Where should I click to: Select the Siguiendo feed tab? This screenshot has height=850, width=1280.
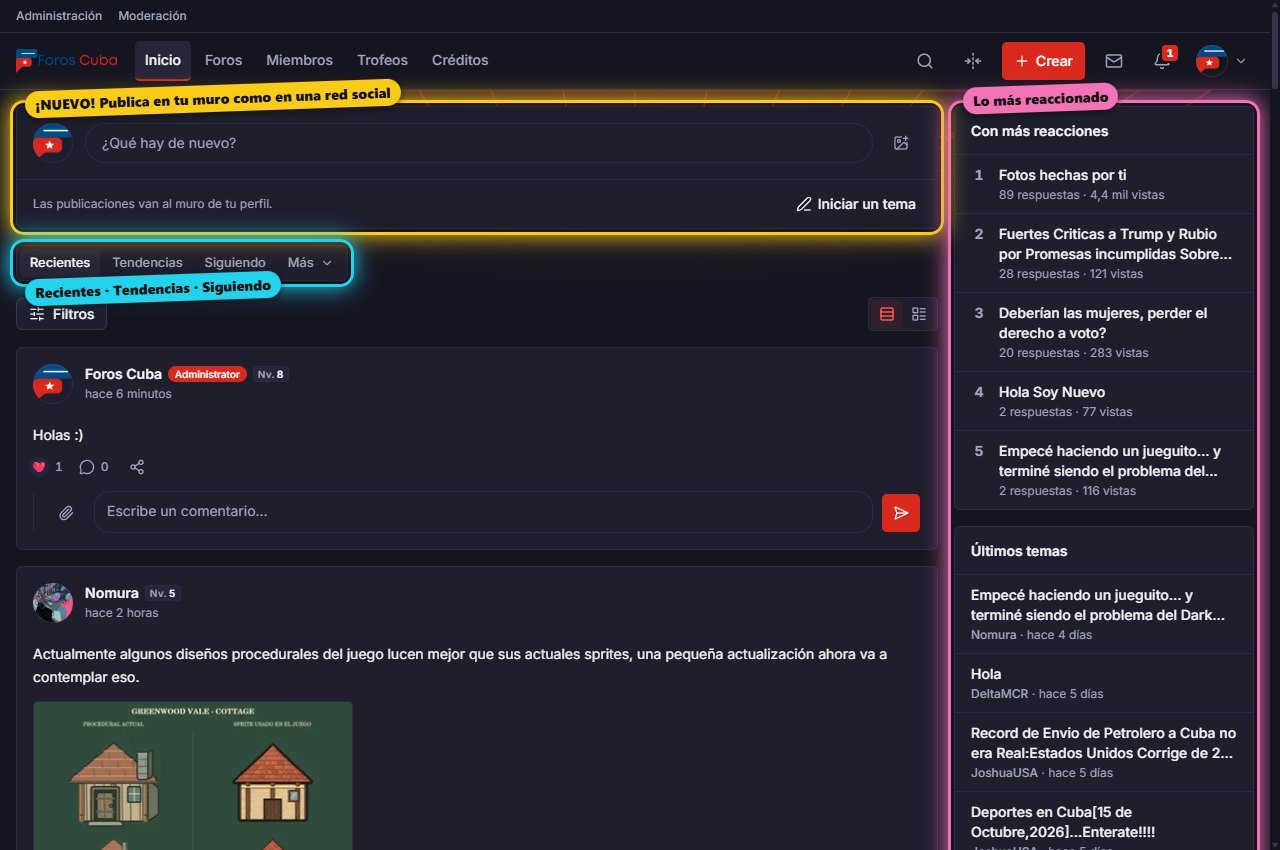[x=235, y=262]
